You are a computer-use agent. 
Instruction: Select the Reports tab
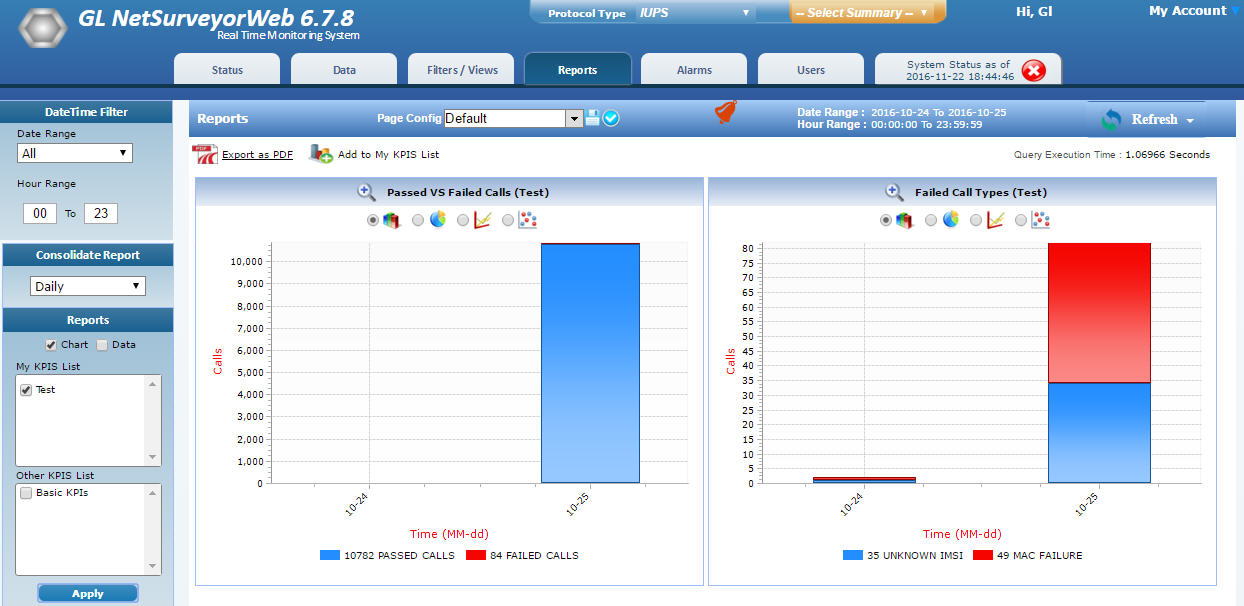coord(578,70)
